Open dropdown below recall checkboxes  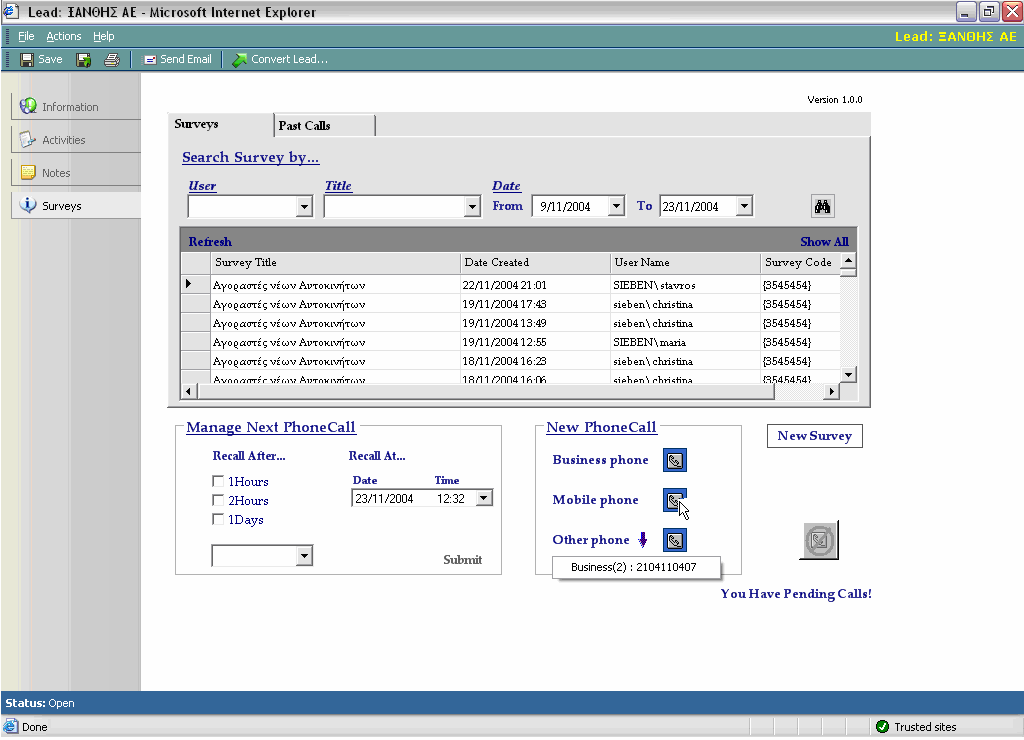coord(304,556)
